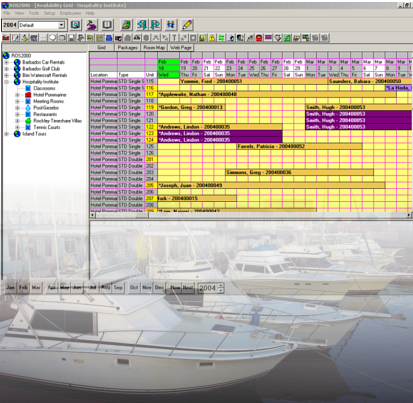Click the red gift box icon in the small toolbar
The height and width of the screenshot is (403, 413).
click(6, 38)
